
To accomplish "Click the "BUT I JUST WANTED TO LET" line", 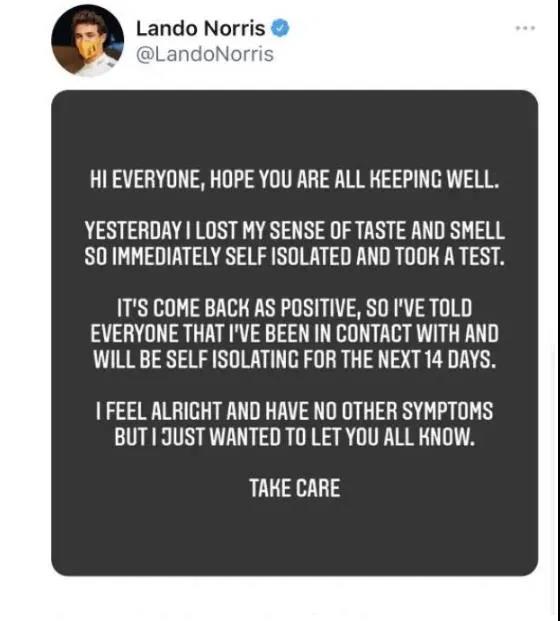I will point(295,436).
